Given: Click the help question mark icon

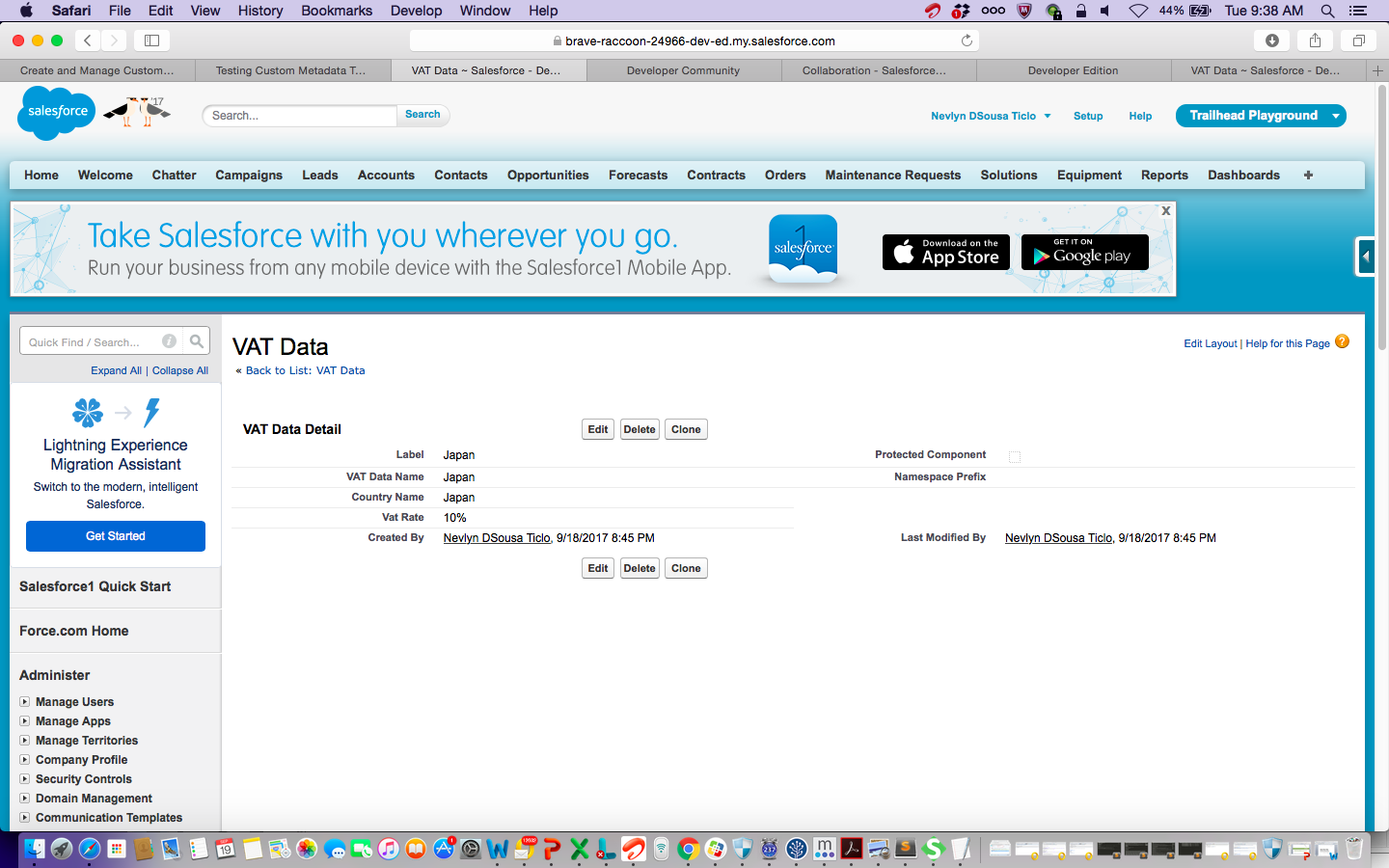Looking at the screenshot, I should [x=1342, y=341].
